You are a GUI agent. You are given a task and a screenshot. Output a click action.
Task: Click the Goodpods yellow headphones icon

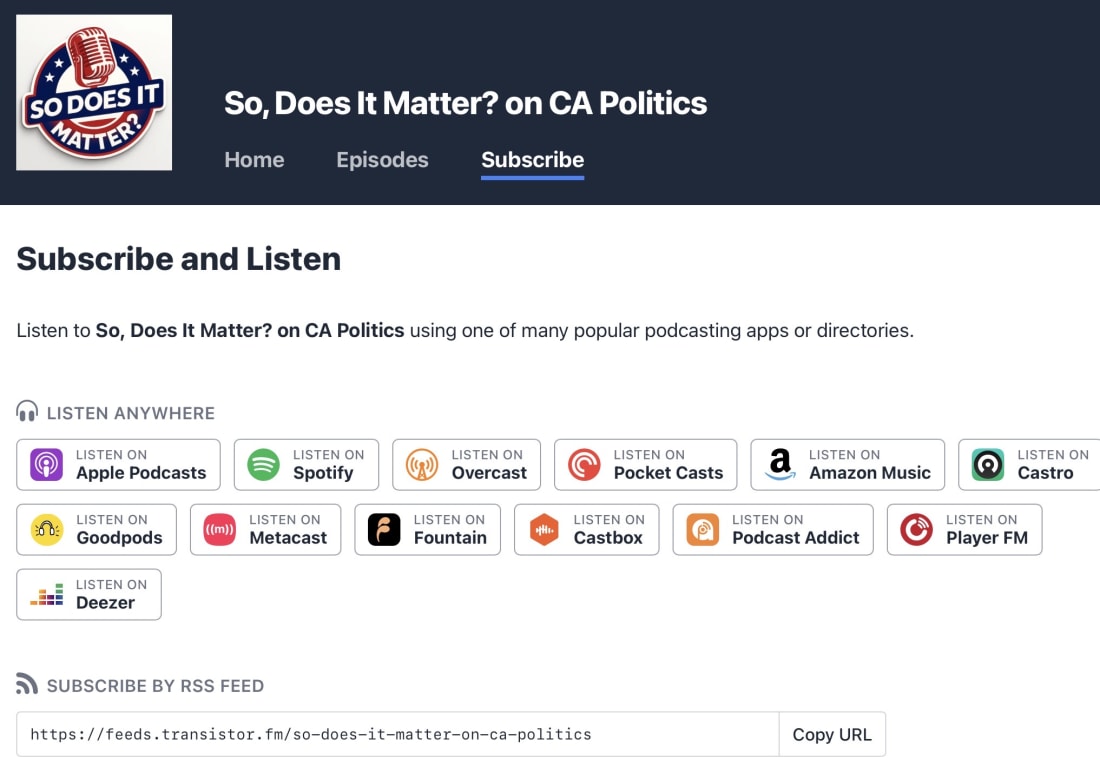[x=47, y=530]
